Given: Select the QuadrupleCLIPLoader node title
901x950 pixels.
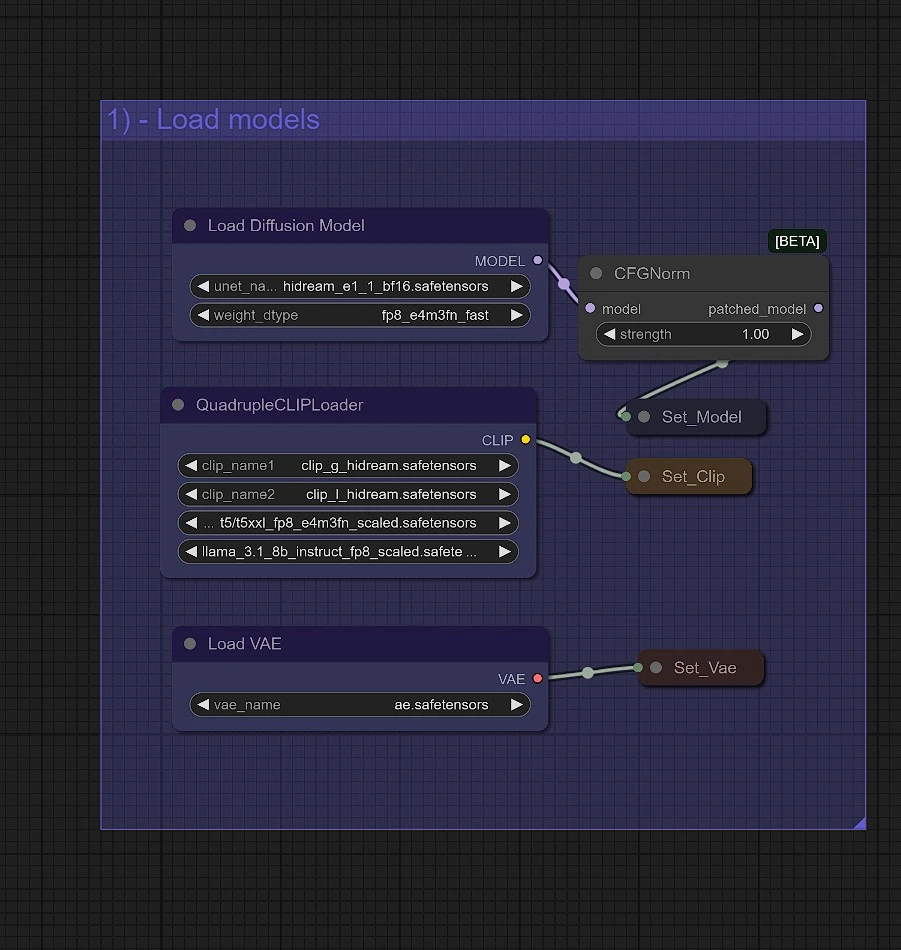Looking at the screenshot, I should pos(348,405).
